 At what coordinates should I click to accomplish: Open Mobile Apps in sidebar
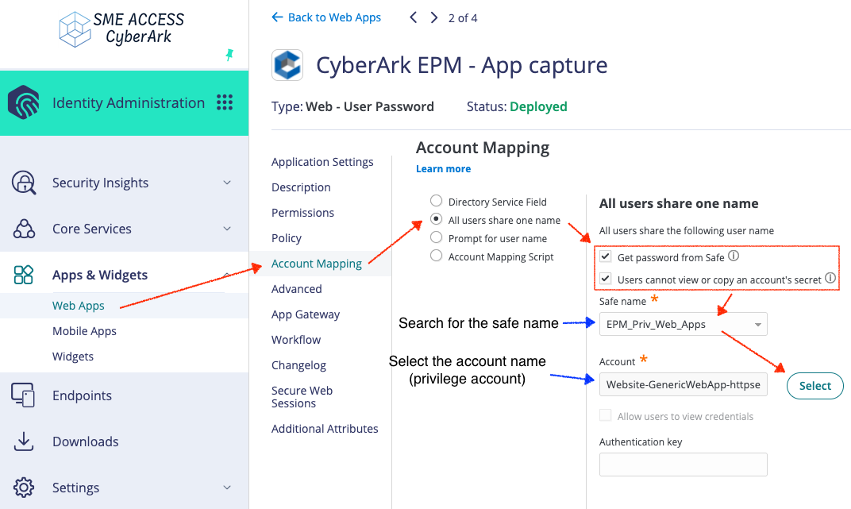pyautogui.click(x=84, y=331)
